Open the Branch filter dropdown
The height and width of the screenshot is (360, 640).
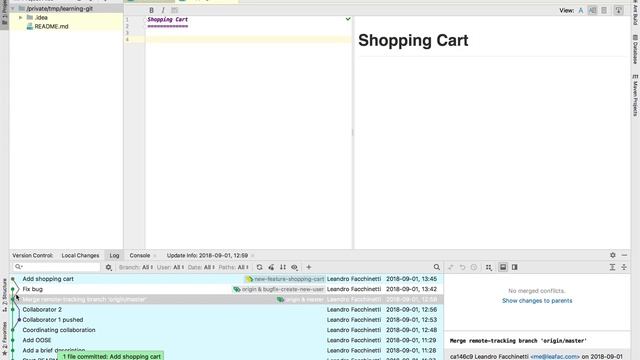coord(136,267)
